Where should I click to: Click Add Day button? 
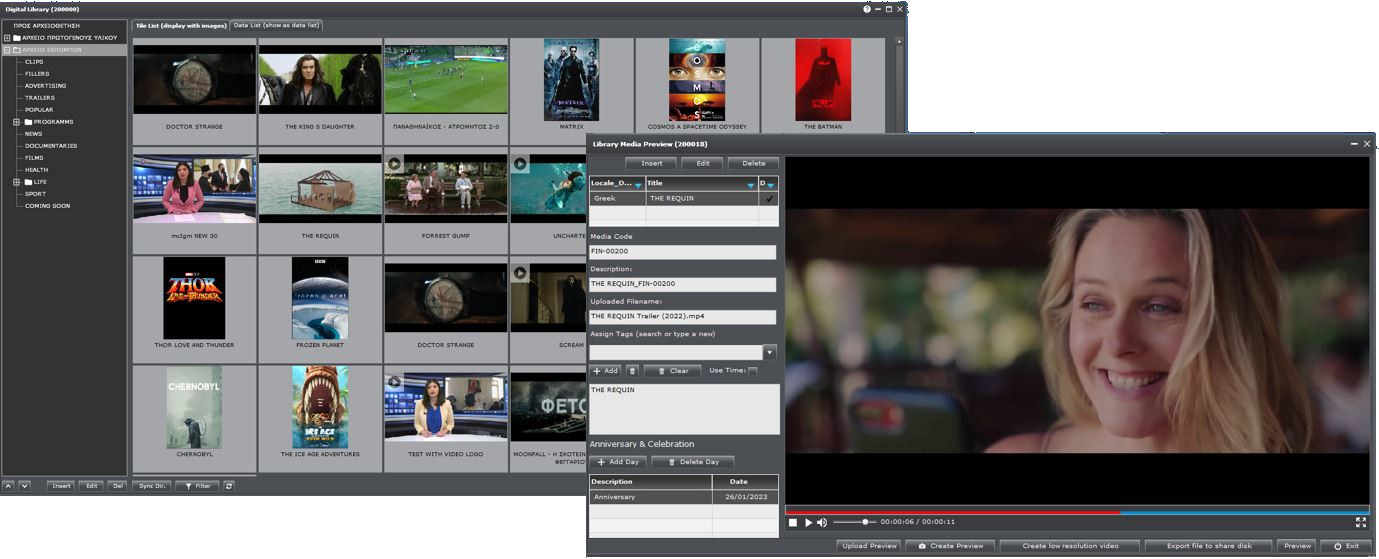pos(618,462)
